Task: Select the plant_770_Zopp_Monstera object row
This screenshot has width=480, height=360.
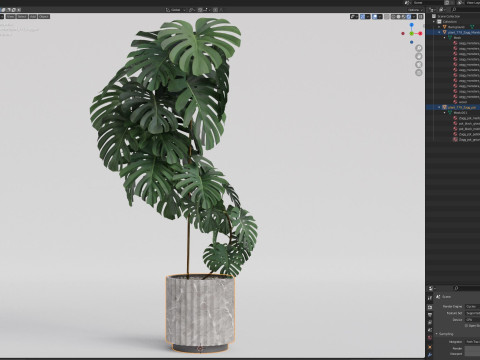Action: tap(453, 32)
